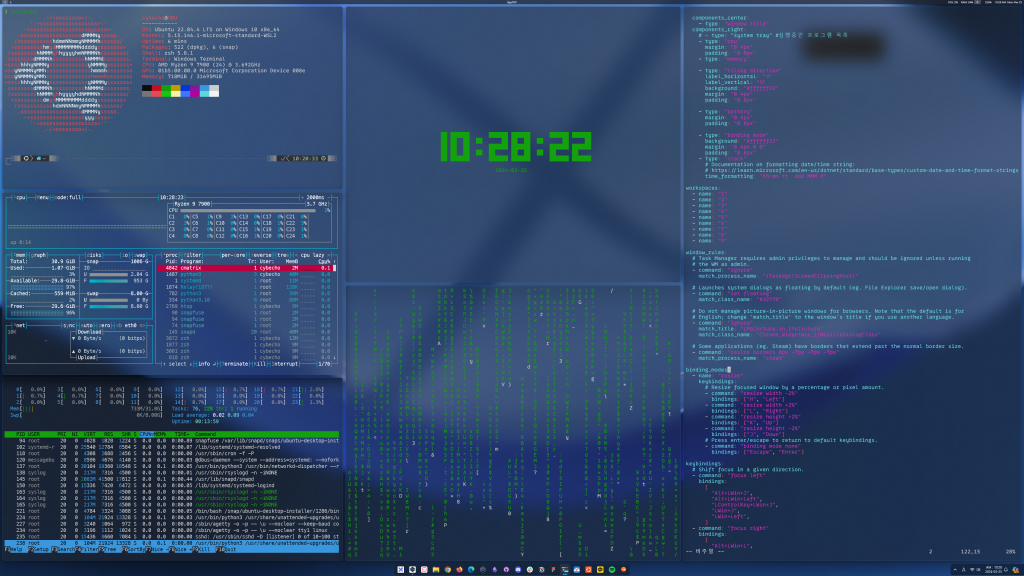Open the yellow KakaoTalk taskbar icon
Image resolution: width=1024 pixels, height=576 pixels.
click(x=600, y=569)
